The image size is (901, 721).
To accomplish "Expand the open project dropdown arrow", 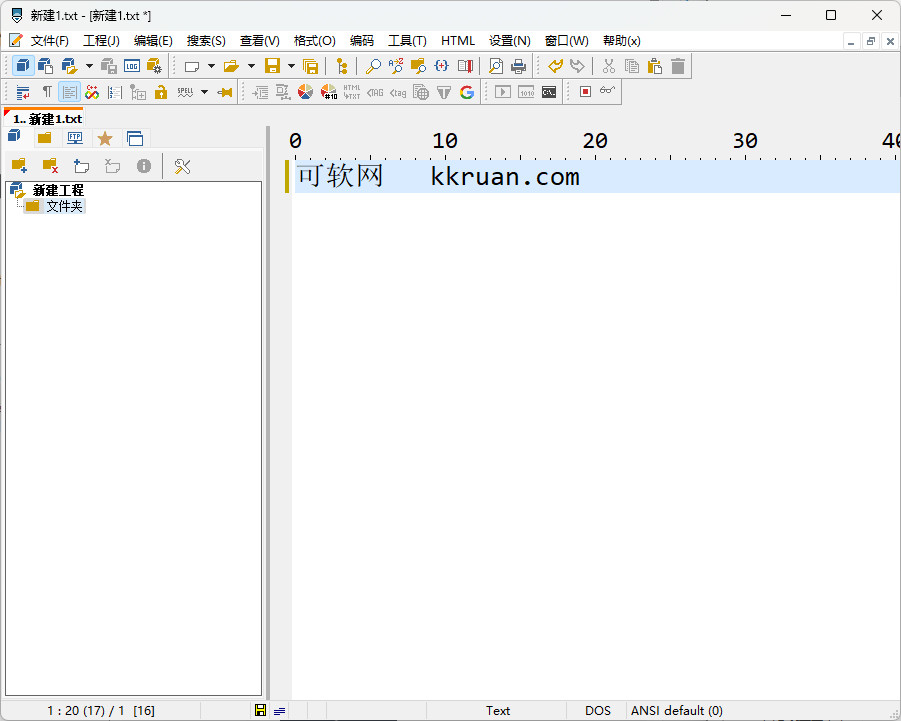I will point(89,66).
